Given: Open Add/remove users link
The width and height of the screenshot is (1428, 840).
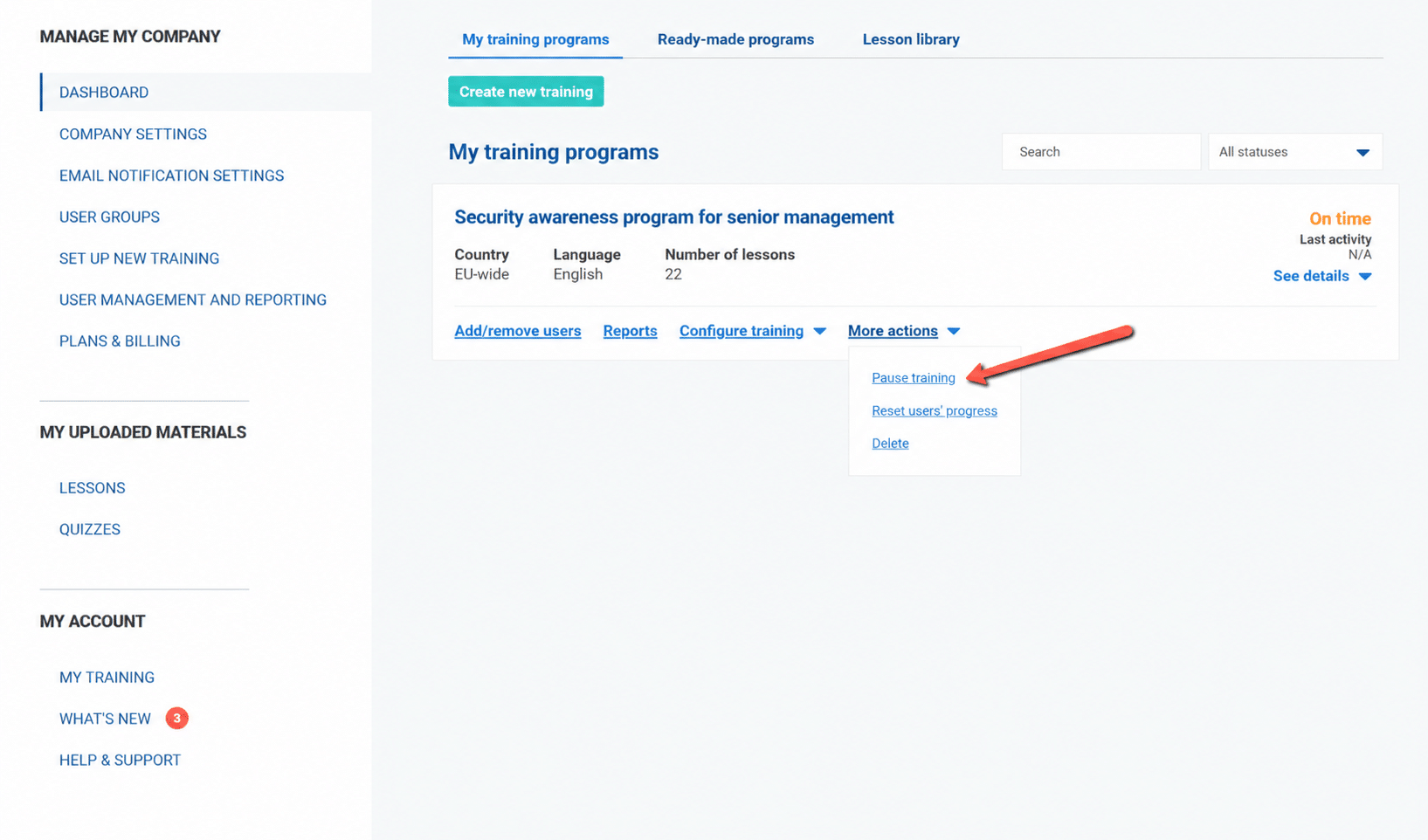Looking at the screenshot, I should 518,331.
